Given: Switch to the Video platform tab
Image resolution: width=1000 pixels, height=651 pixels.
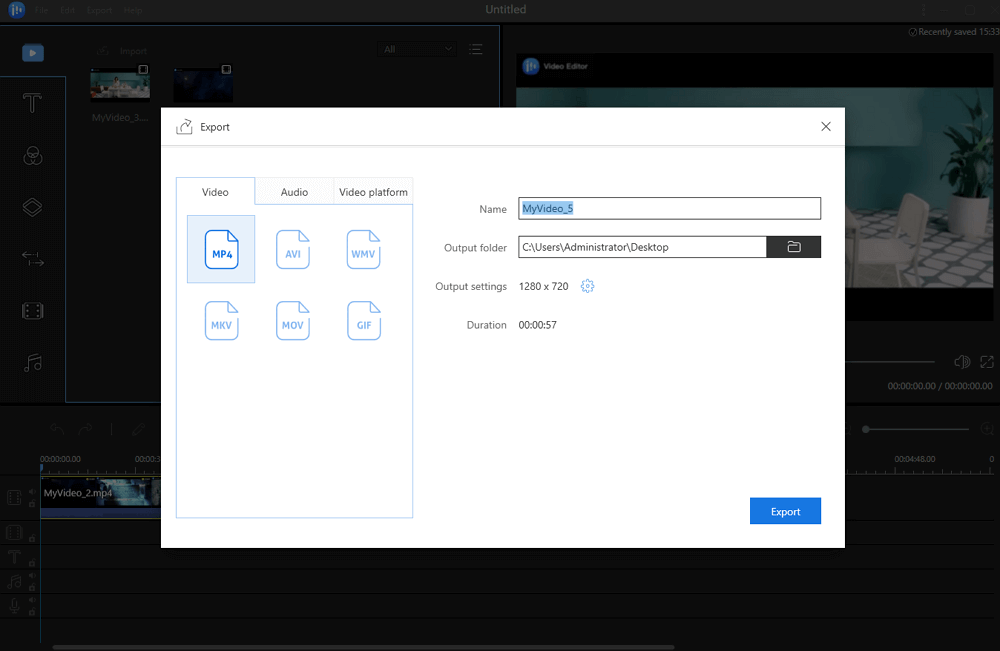Looking at the screenshot, I should tap(373, 192).
